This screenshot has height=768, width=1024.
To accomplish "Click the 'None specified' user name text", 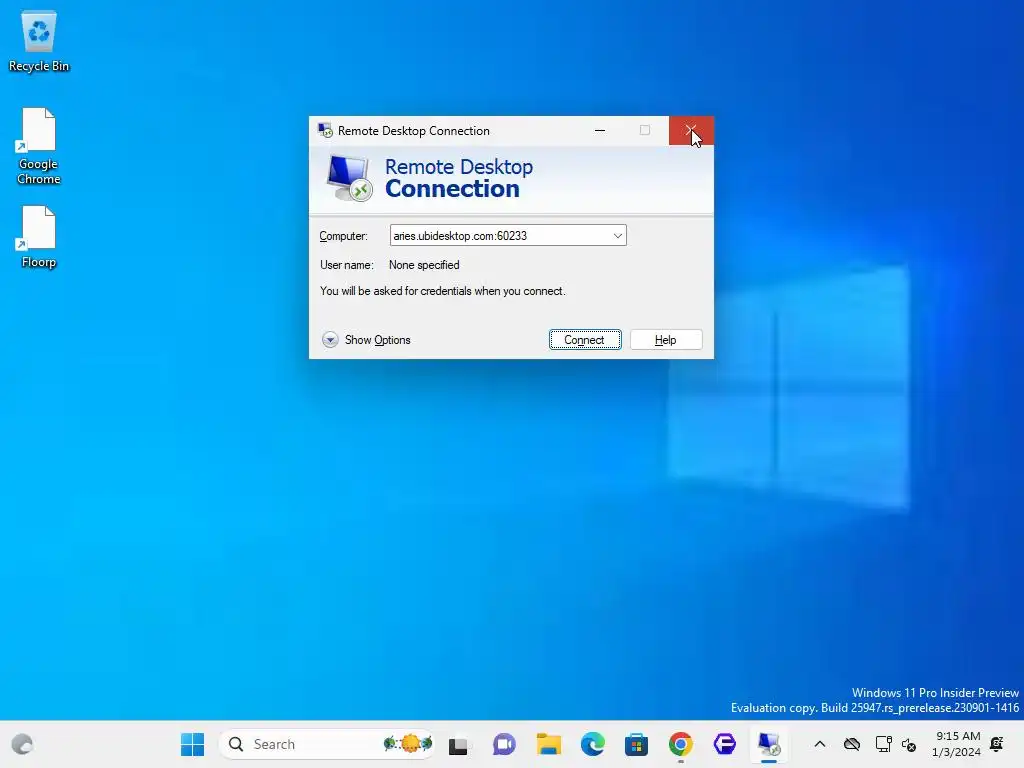I will point(424,265).
